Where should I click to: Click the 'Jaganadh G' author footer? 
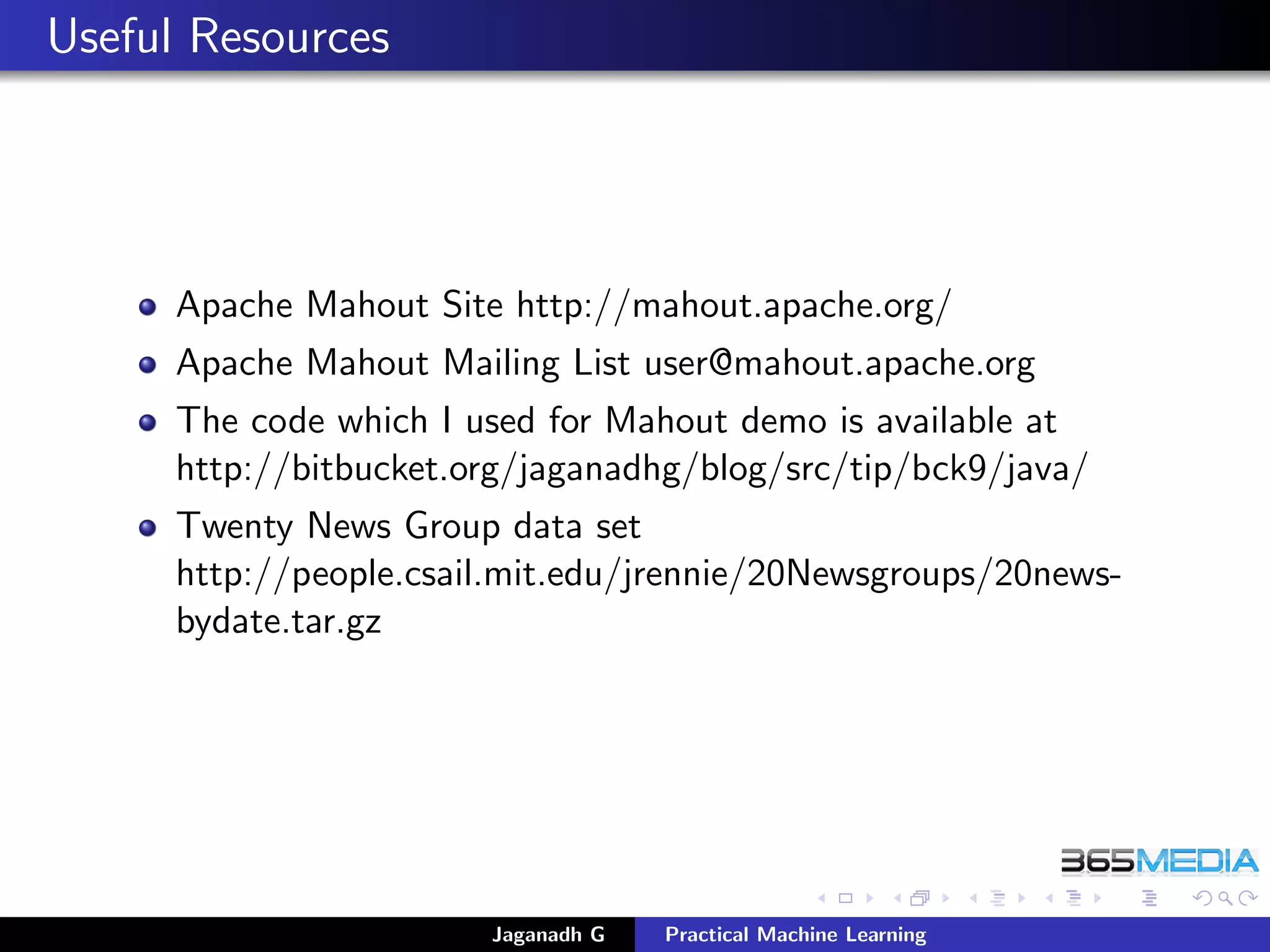[548, 935]
